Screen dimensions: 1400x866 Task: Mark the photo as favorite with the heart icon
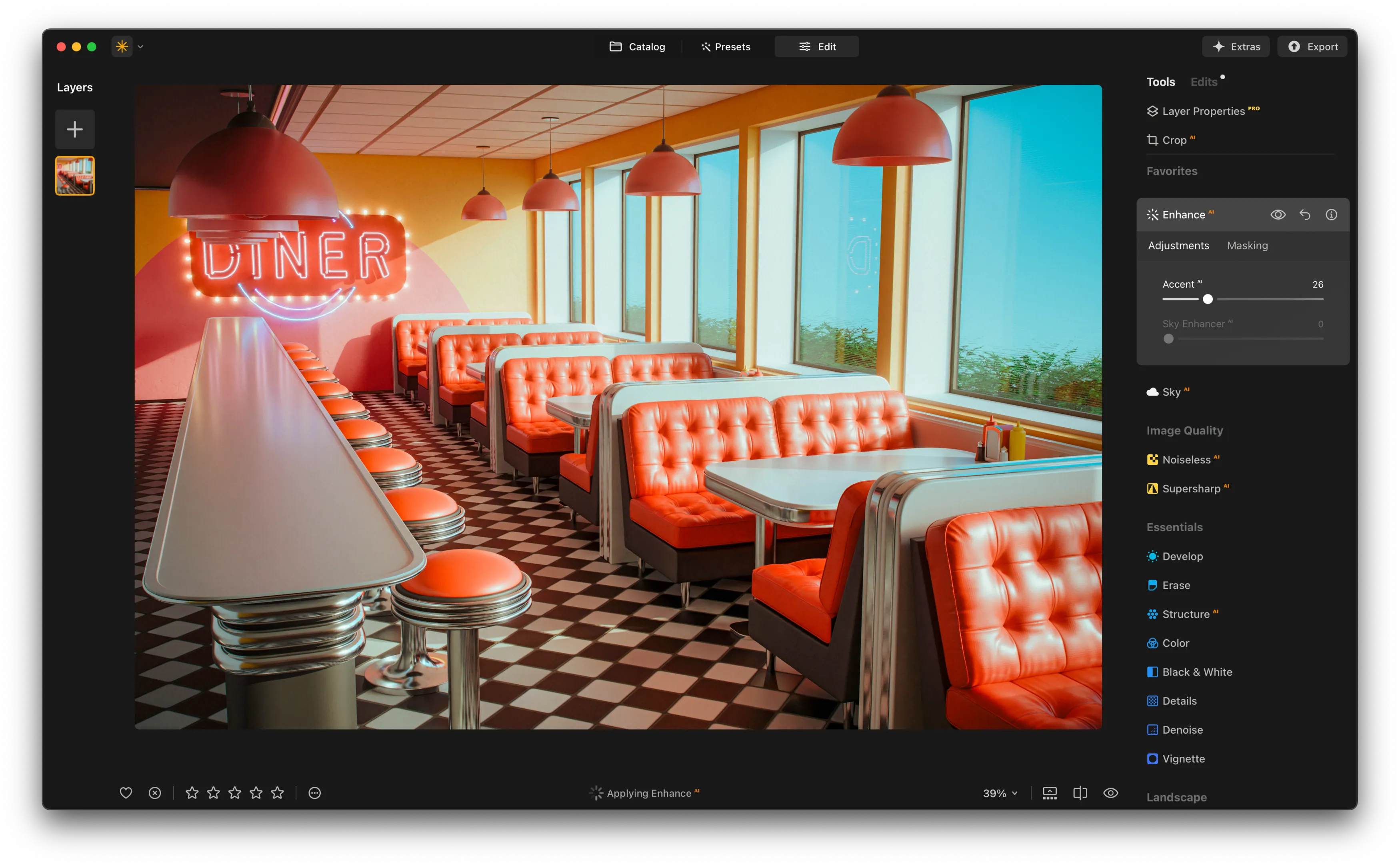pos(125,793)
